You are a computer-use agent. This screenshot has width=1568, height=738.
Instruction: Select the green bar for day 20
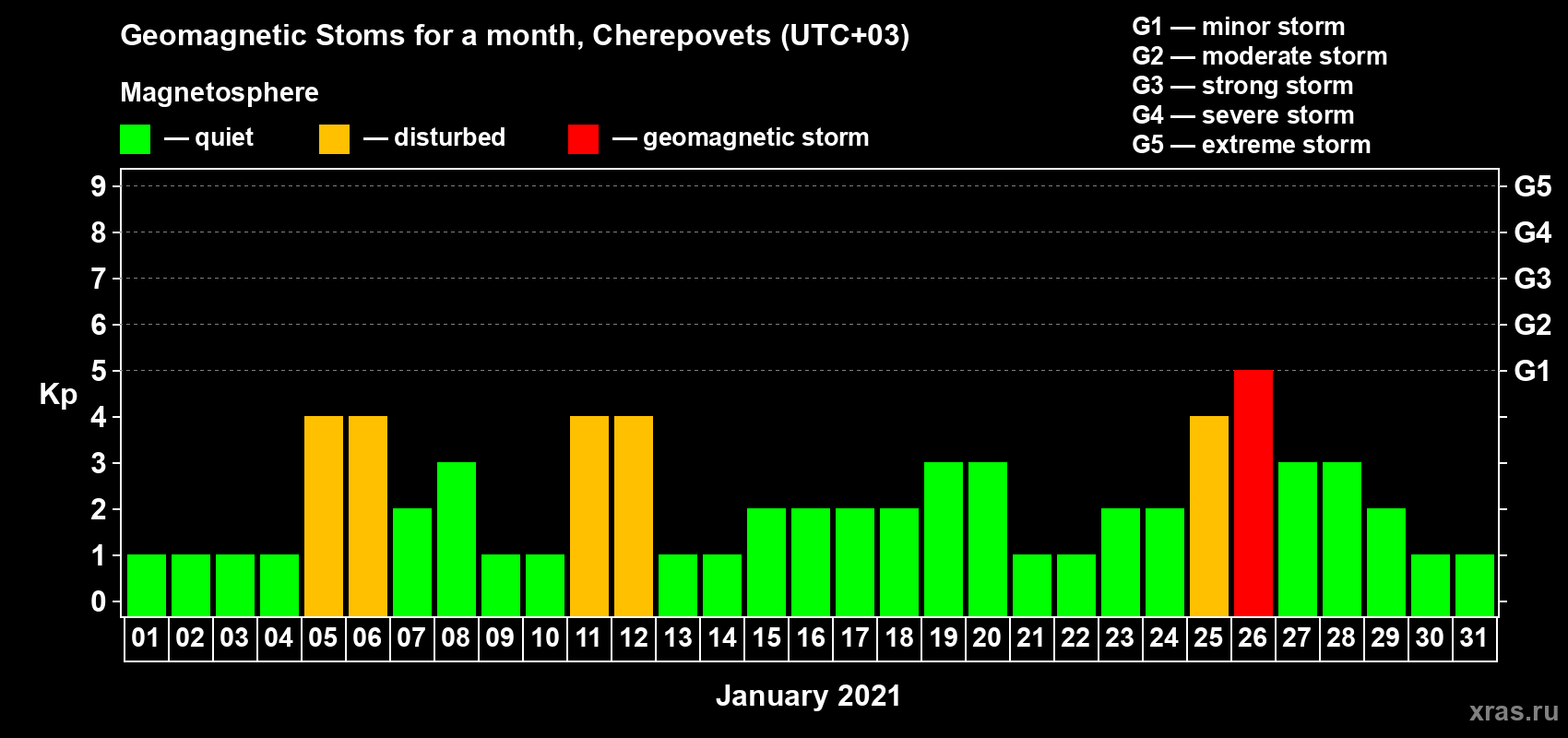(x=988, y=539)
